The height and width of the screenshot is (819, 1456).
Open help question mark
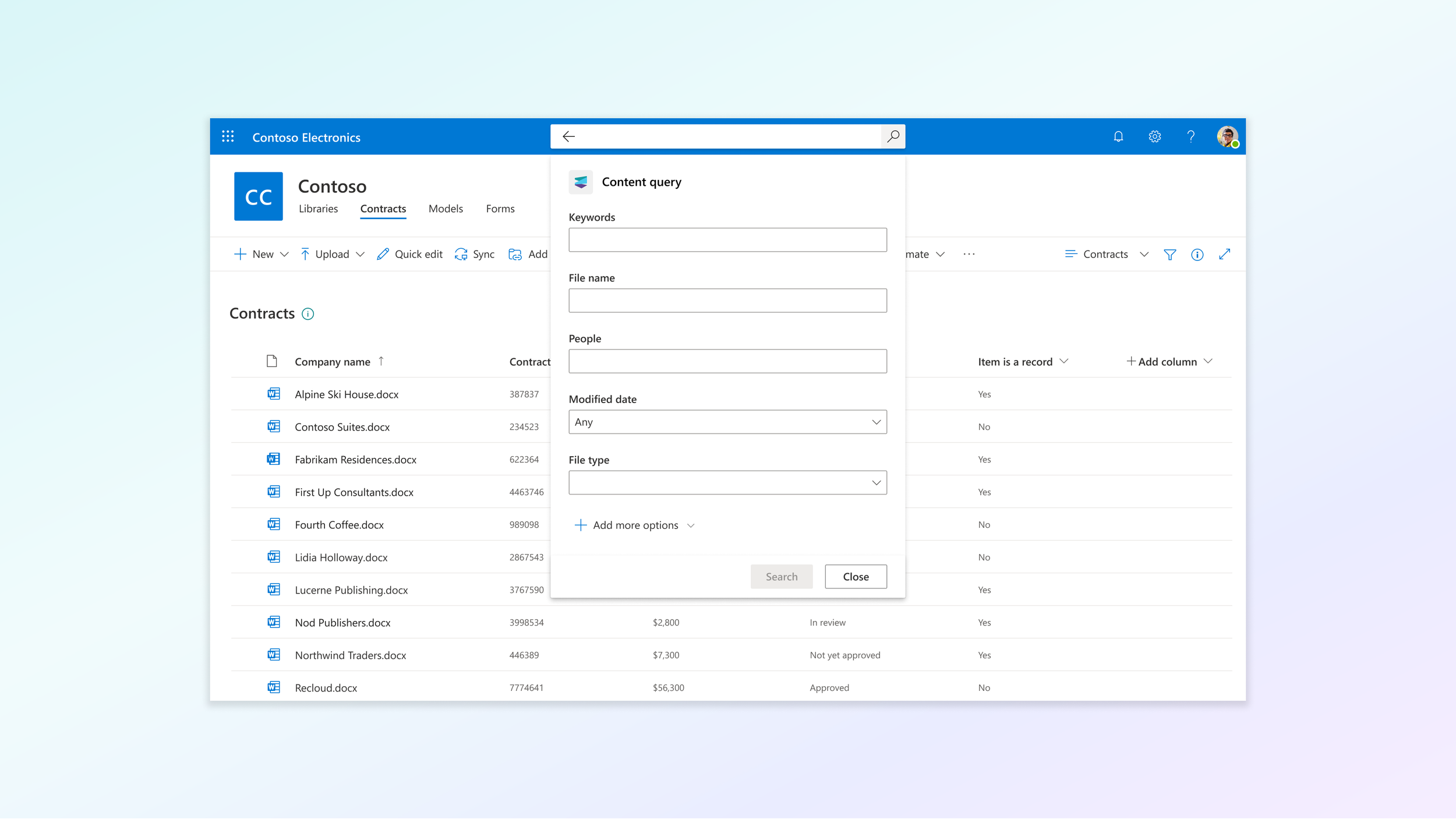tap(1191, 136)
